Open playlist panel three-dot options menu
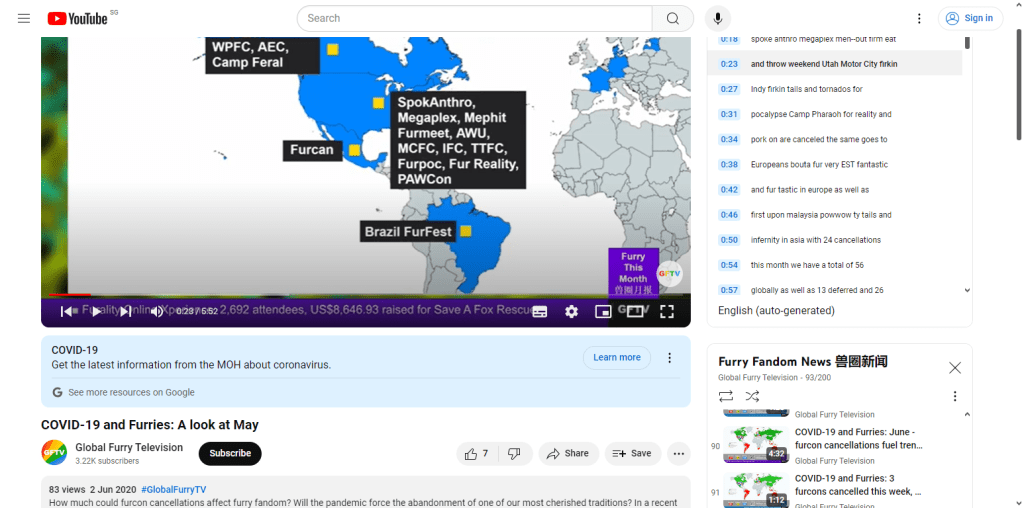Screen dimensions: 1024x508 coord(954,396)
